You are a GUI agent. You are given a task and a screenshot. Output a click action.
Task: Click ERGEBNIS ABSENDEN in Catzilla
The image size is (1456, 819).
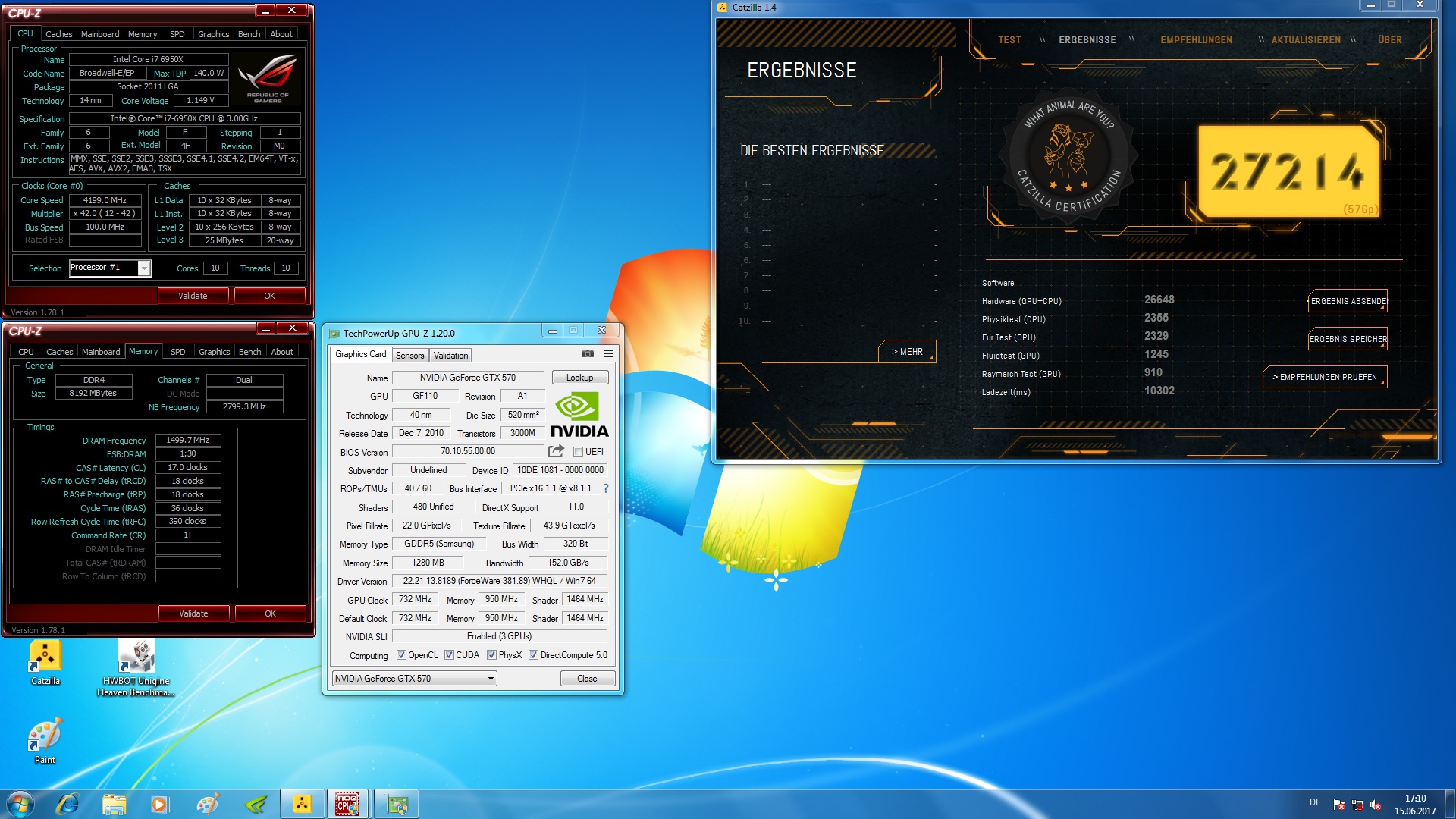[1348, 301]
